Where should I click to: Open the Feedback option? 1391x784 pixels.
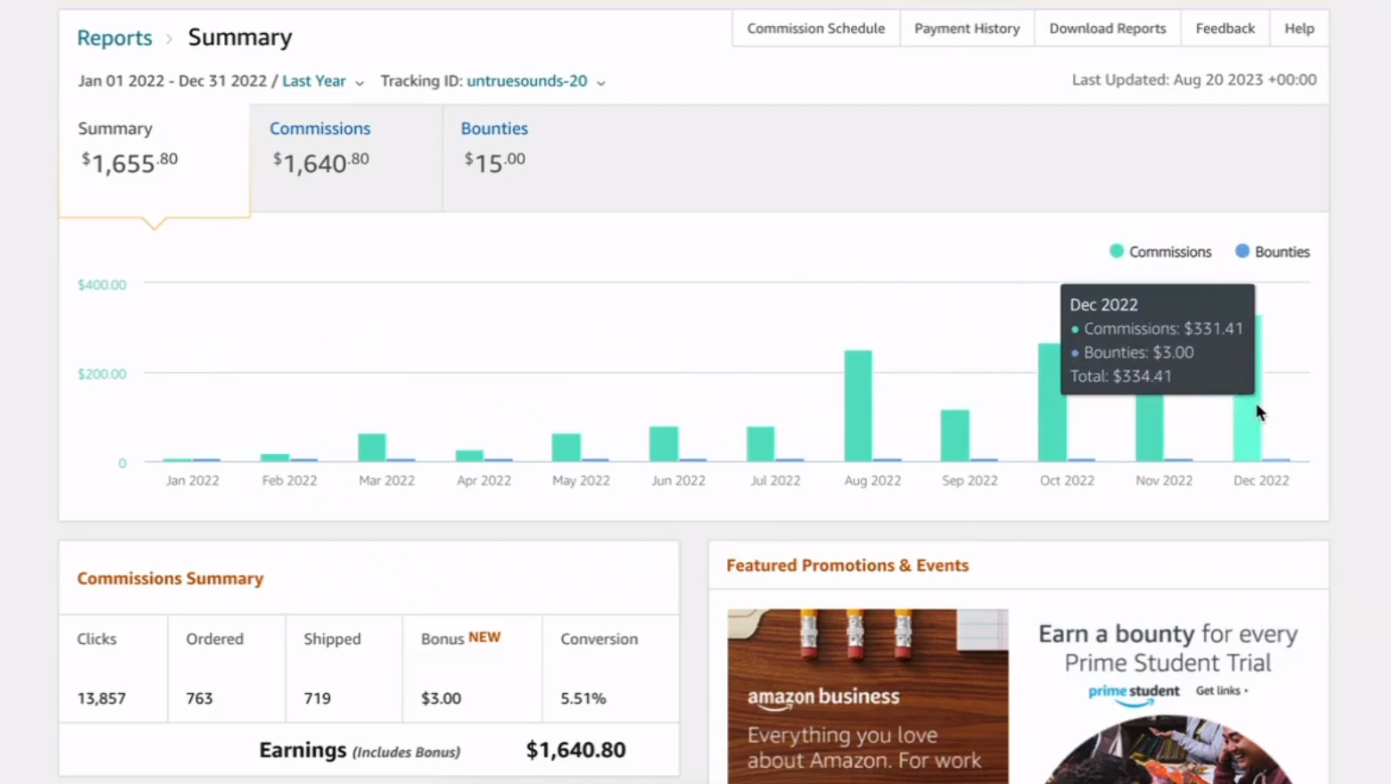[x=1225, y=28]
